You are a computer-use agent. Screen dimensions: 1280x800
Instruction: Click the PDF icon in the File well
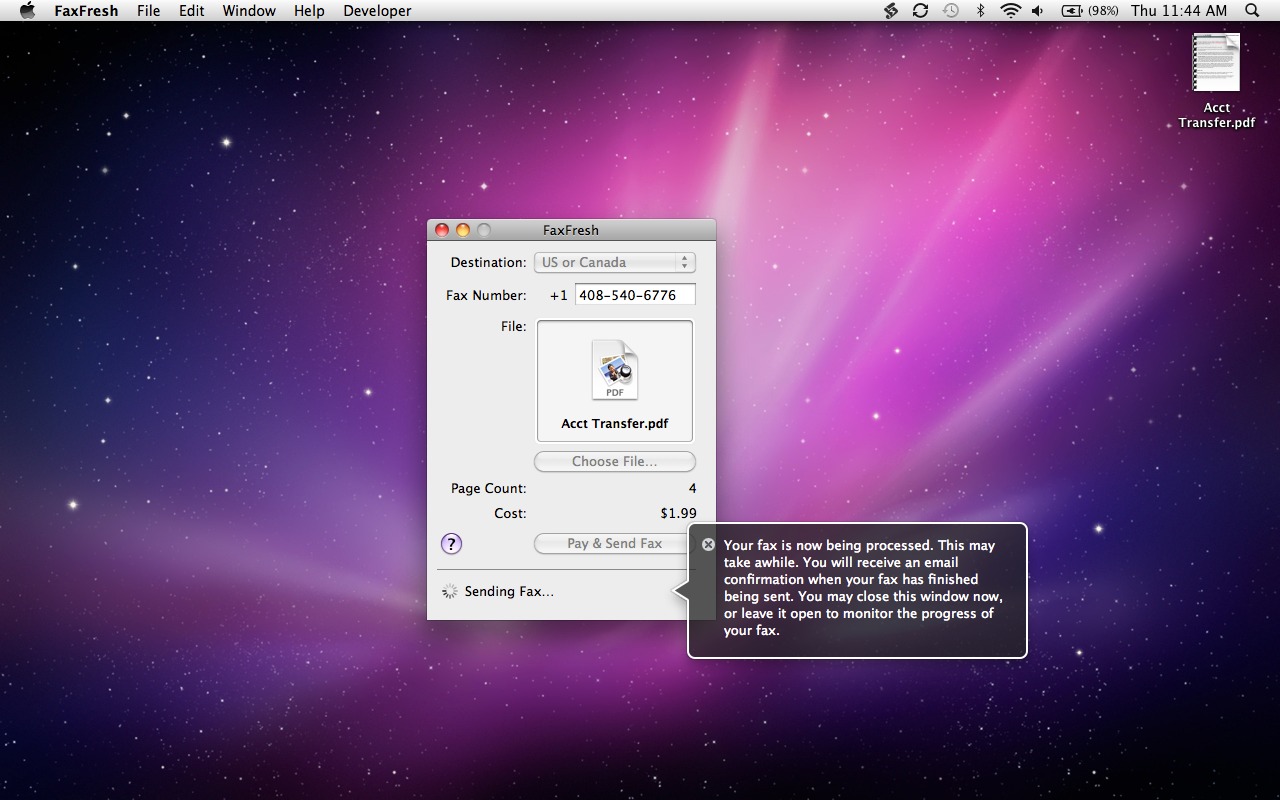[x=614, y=369]
